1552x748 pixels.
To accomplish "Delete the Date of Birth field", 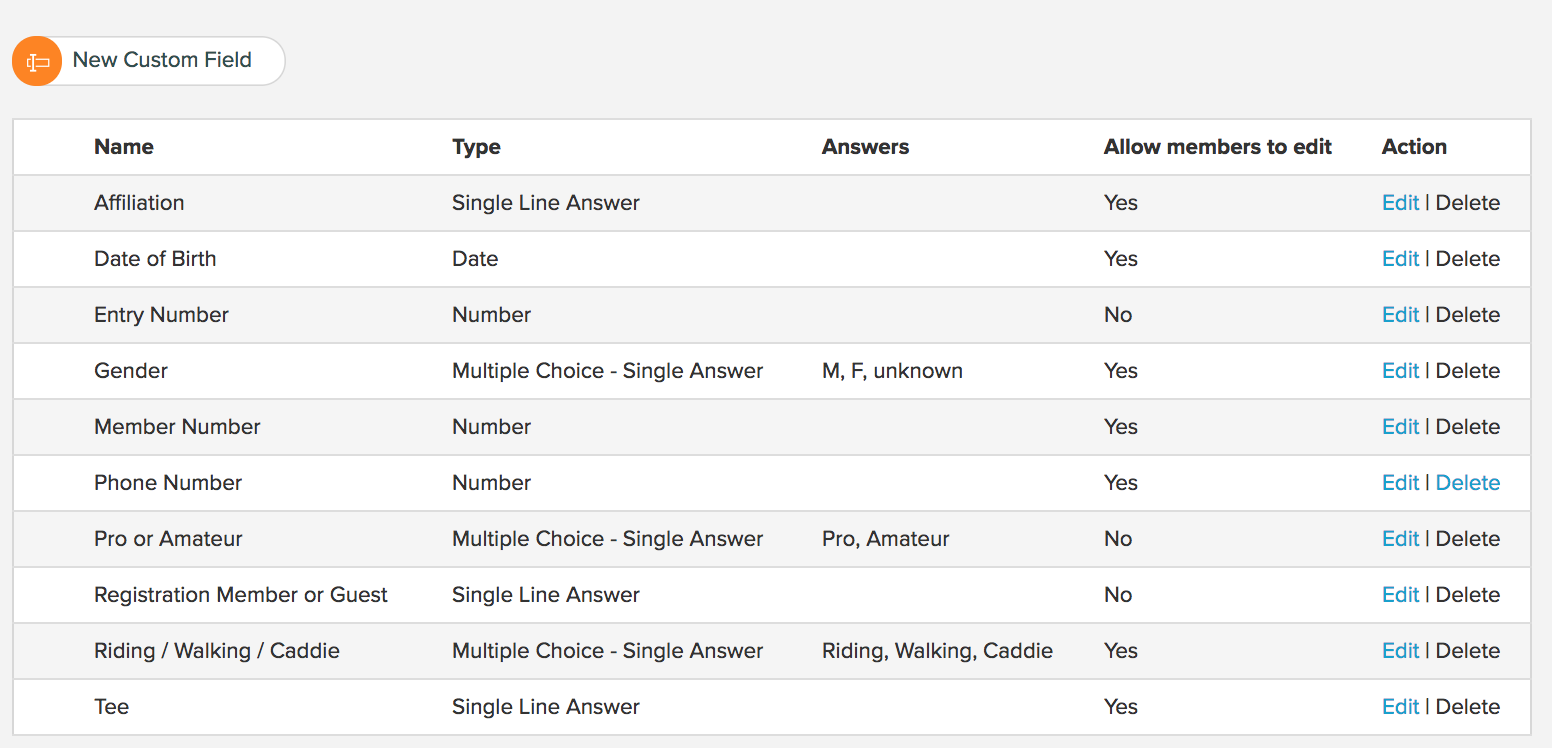I will pyautogui.click(x=1468, y=259).
